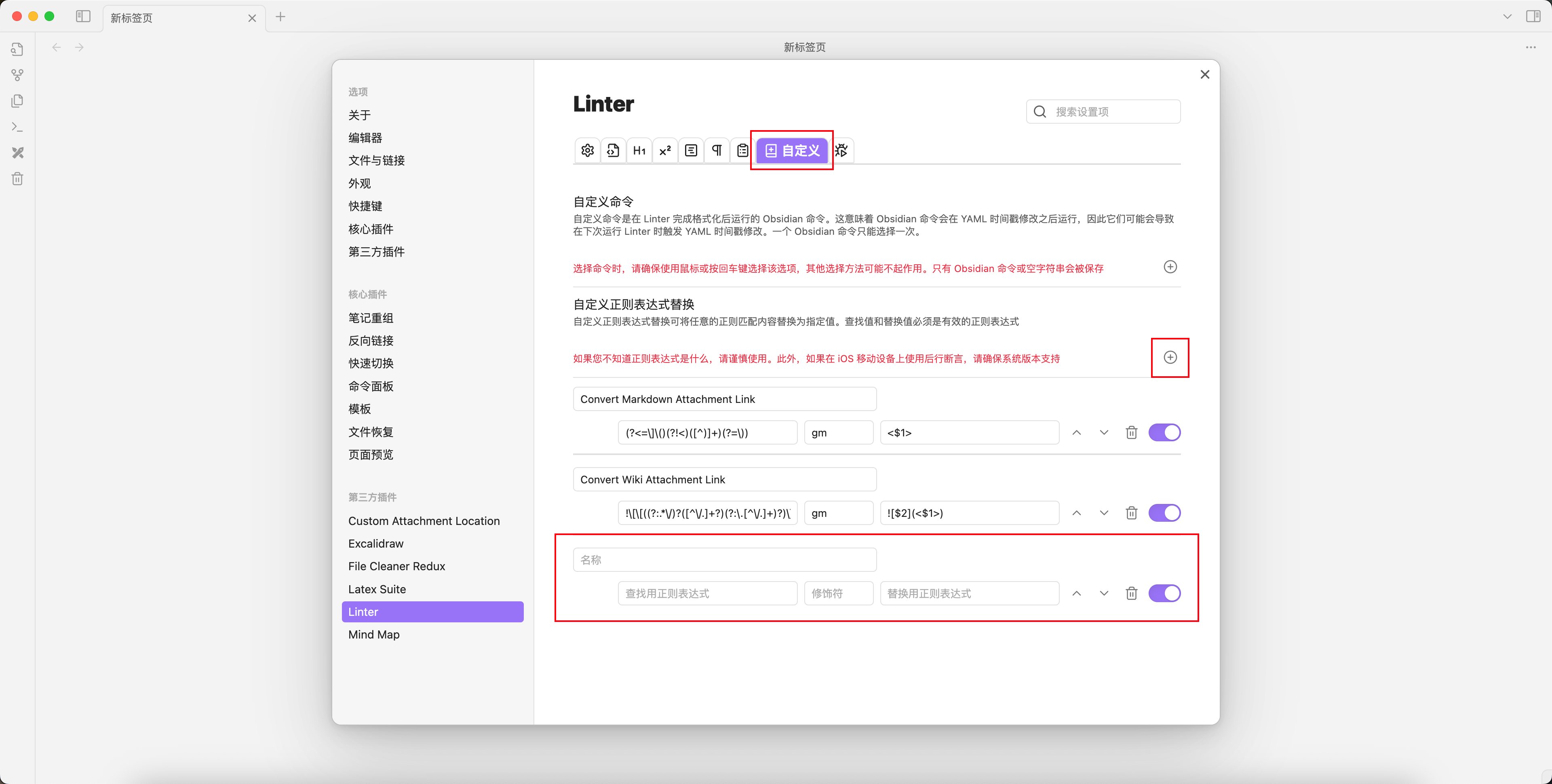
Task: Open the YAML rules tab icon
Action: (613, 150)
